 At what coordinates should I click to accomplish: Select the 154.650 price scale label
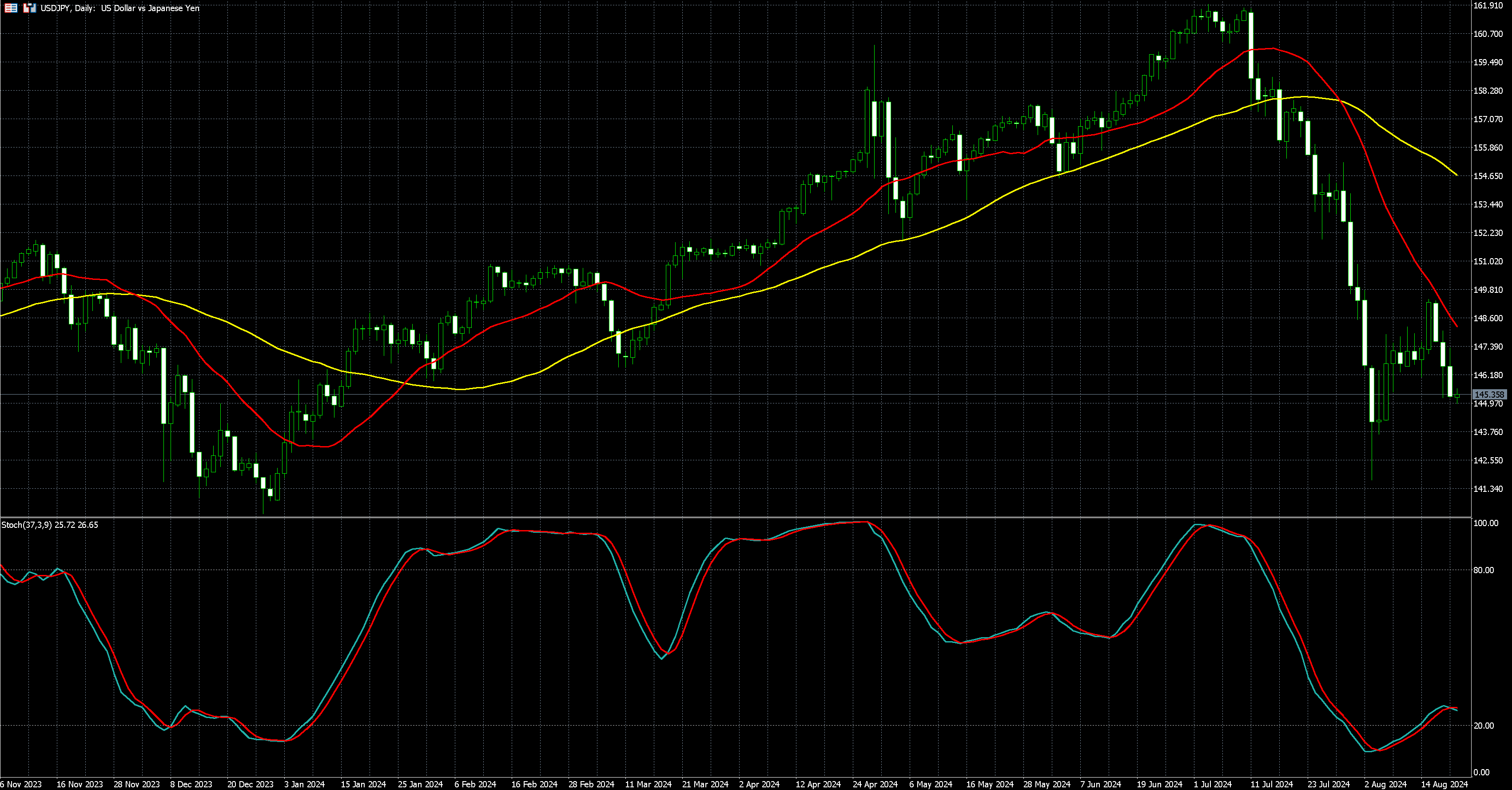[1488, 176]
